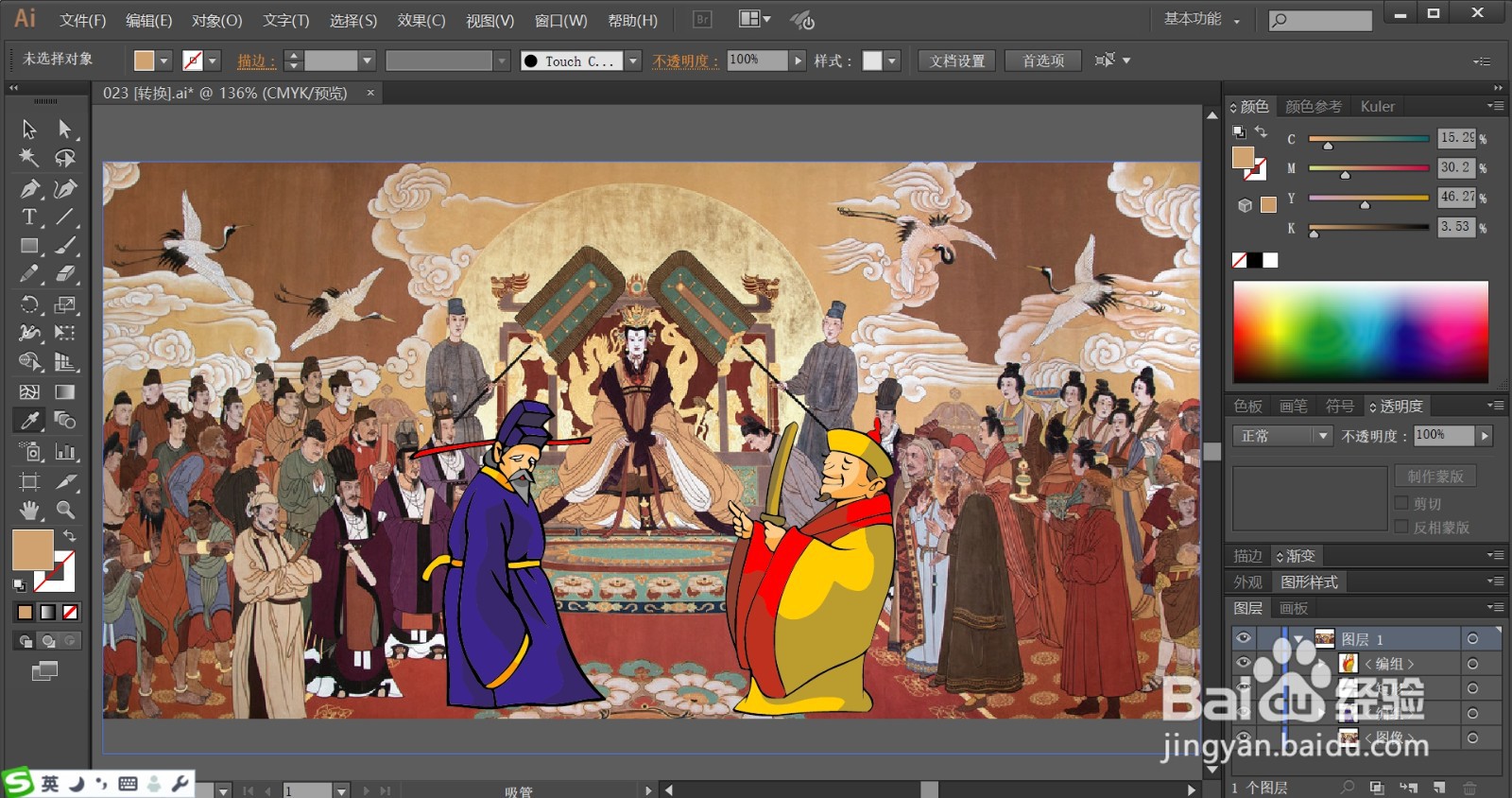Set toolbox paint mode to None
The height and width of the screenshot is (798, 1512).
pos(70,612)
